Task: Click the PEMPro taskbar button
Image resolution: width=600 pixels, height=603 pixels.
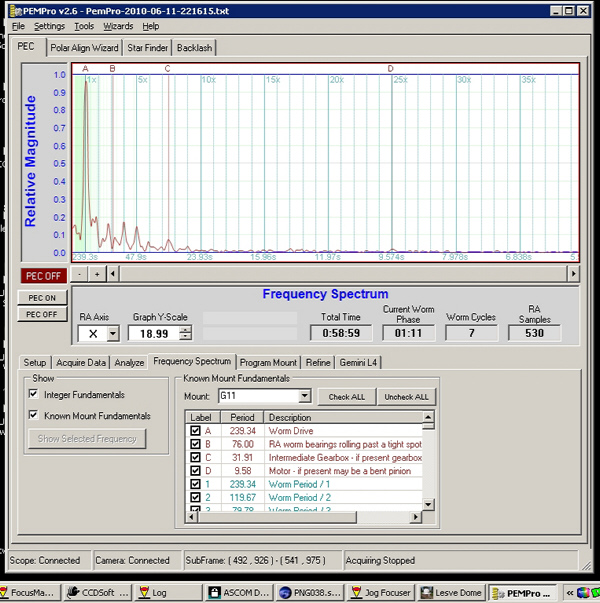Action: (x=522, y=593)
